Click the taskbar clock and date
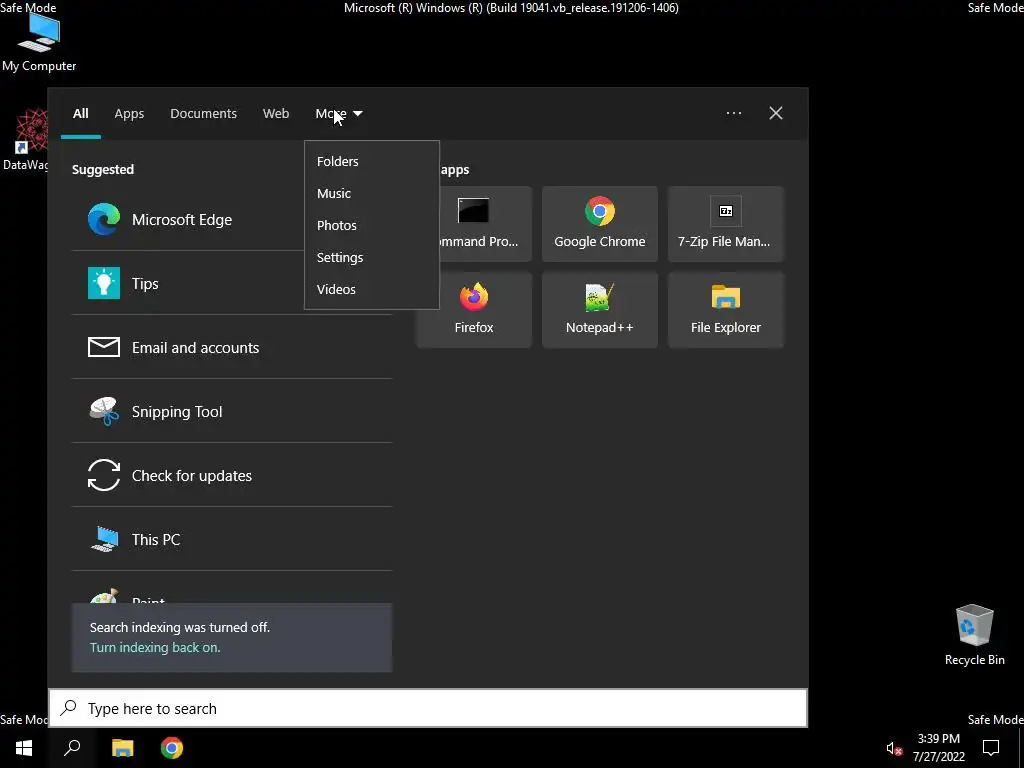The width and height of the screenshot is (1024, 768). tap(938, 748)
